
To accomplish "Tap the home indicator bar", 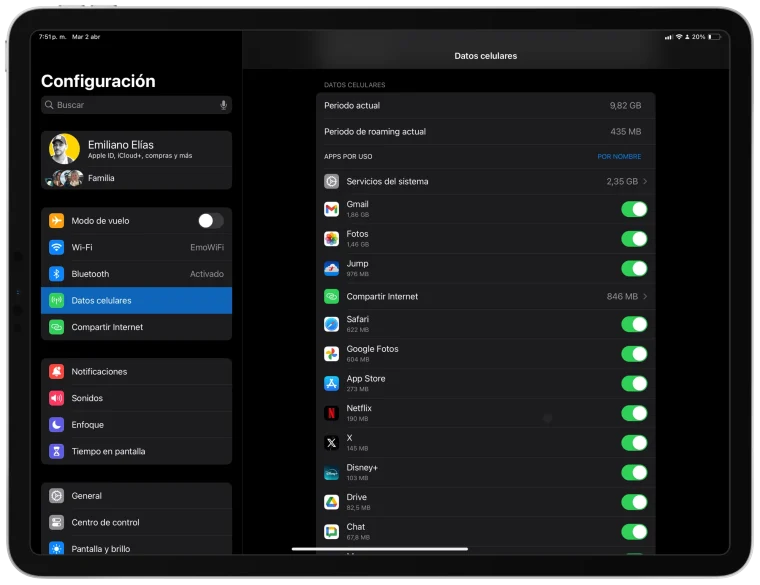I will pos(380,549).
